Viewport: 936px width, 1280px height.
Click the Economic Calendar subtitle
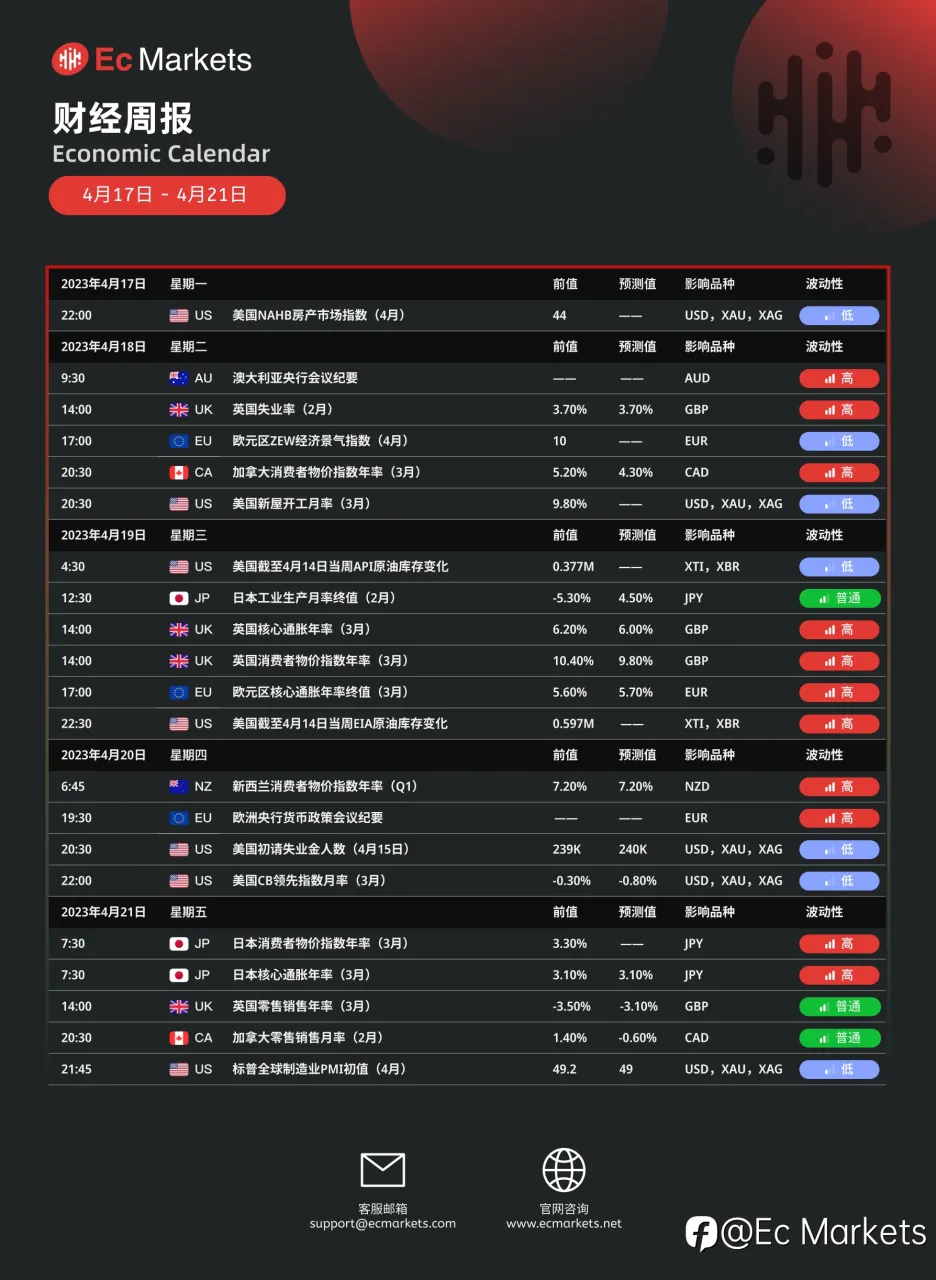click(161, 153)
